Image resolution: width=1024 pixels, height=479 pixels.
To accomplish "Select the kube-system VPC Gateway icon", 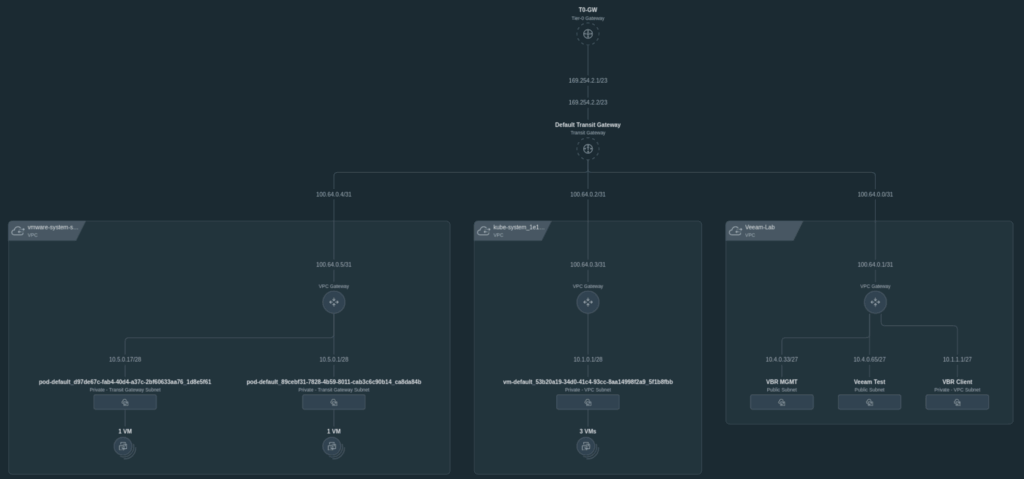I will (588, 302).
